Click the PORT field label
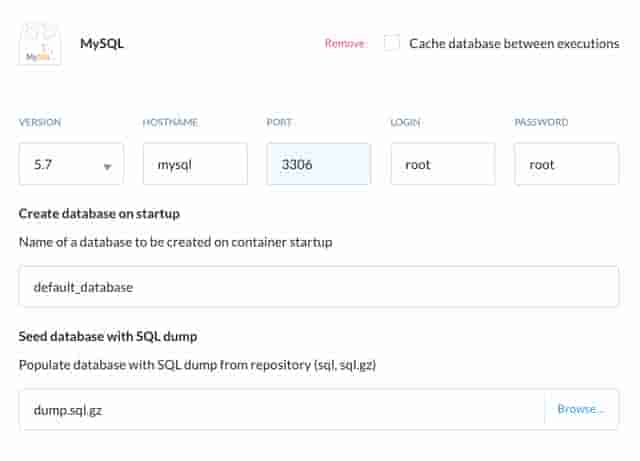The height and width of the screenshot is (461, 640). (x=278, y=122)
